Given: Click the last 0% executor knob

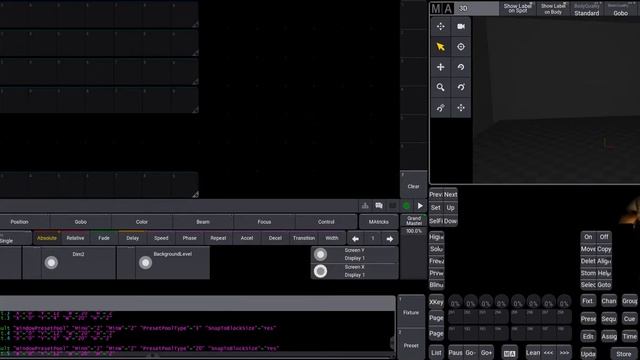Looking at the screenshot, I should click(564, 302).
